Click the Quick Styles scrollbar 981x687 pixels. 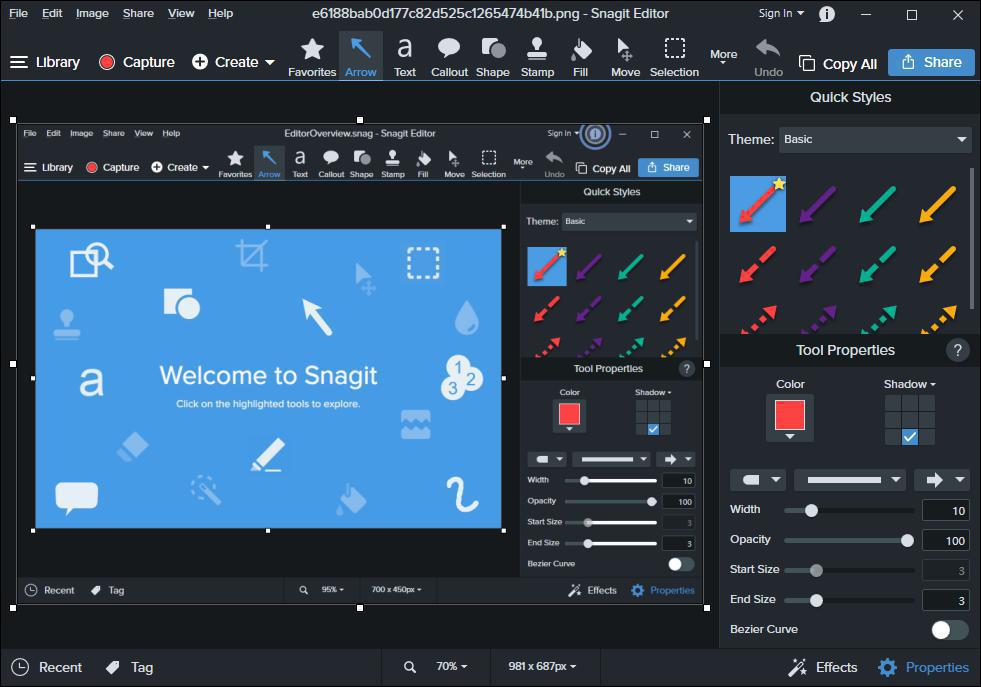[972, 238]
